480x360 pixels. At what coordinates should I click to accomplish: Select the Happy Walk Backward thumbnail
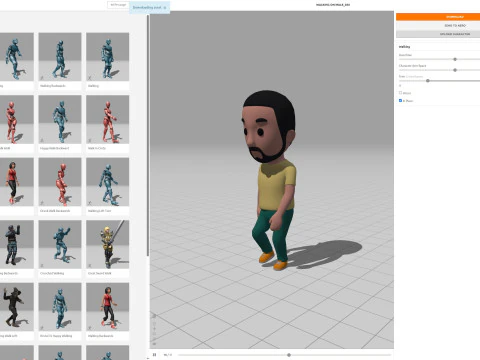(x=60, y=120)
